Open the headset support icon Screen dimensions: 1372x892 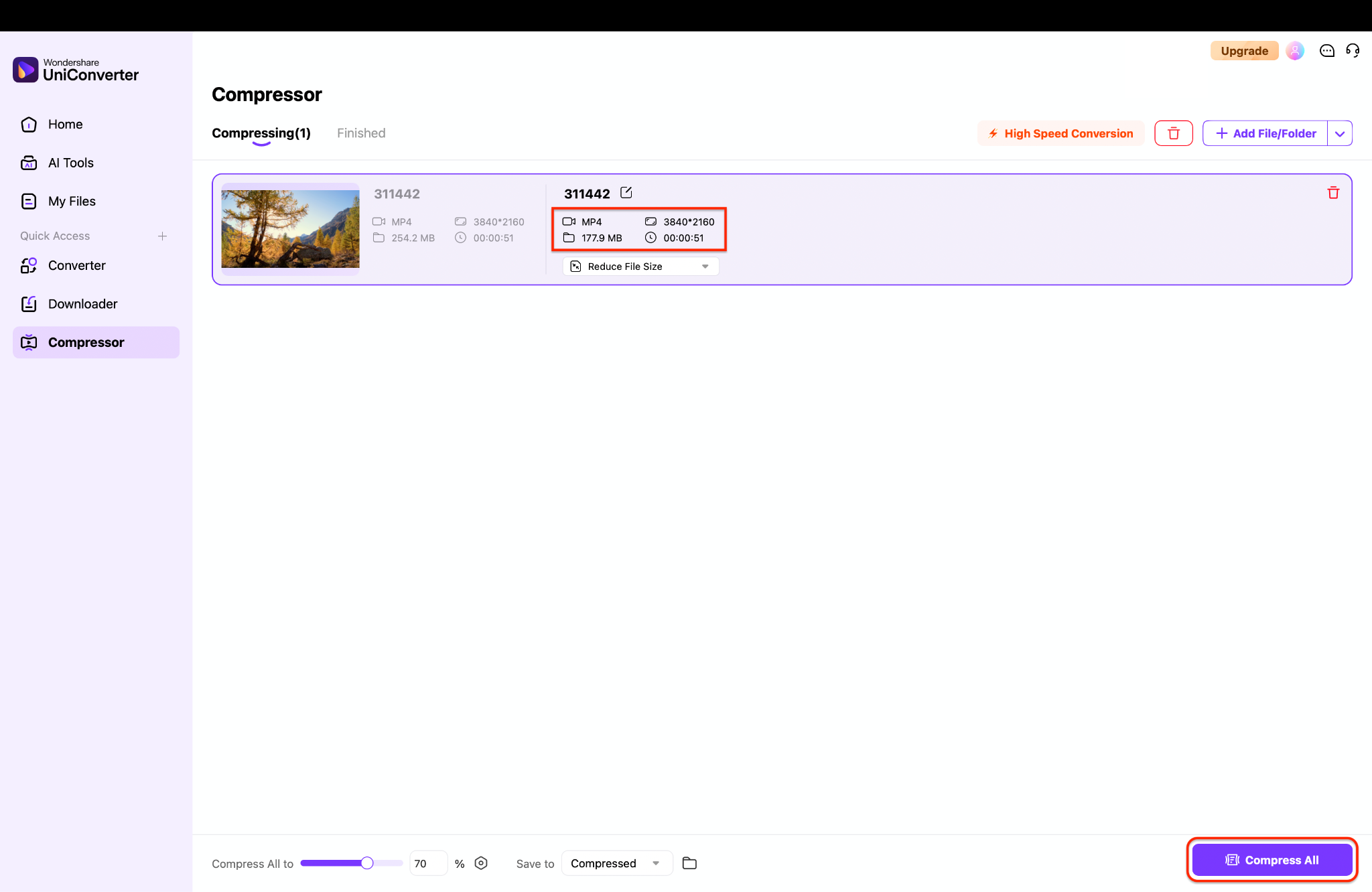(1352, 50)
